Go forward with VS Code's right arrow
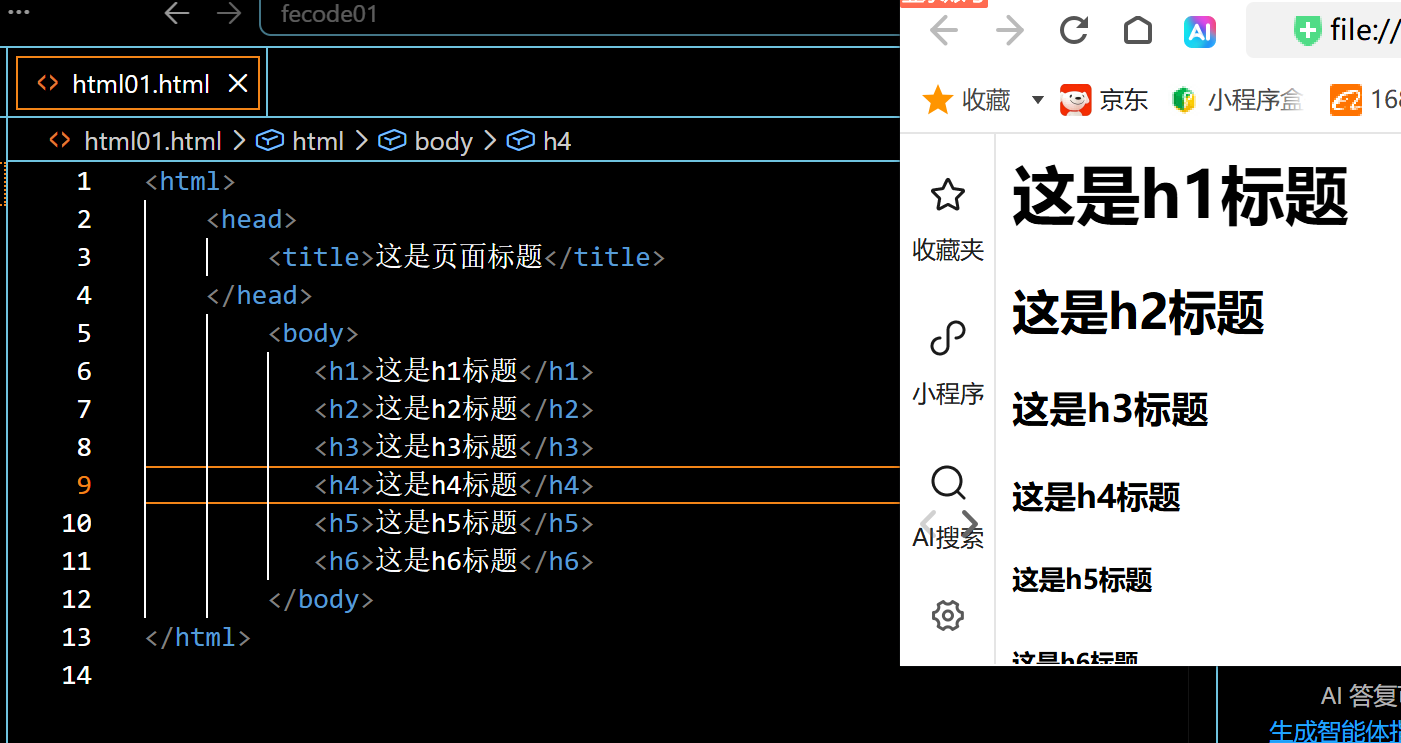This screenshot has width=1401, height=743. (x=229, y=14)
